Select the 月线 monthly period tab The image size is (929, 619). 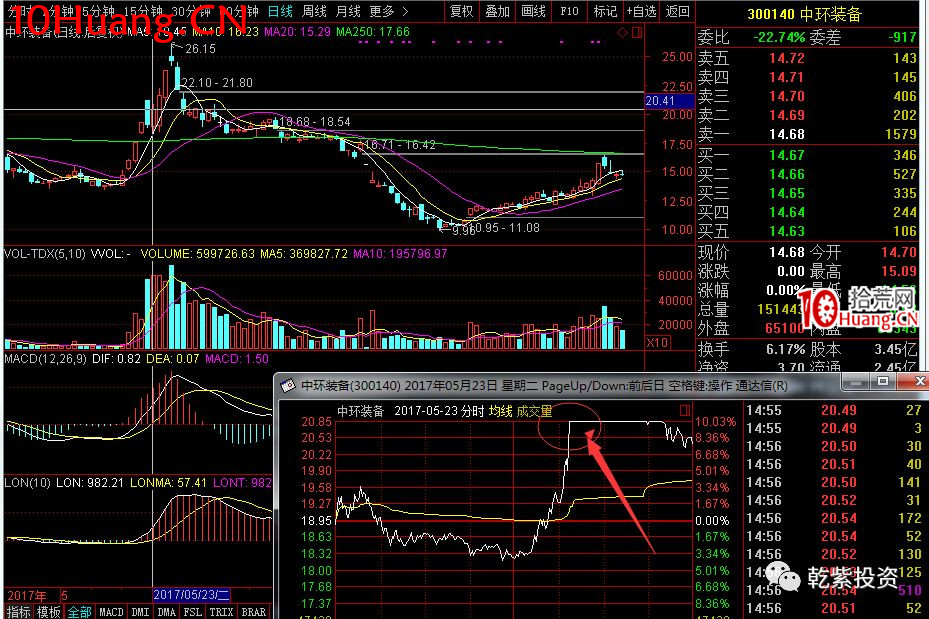pyautogui.click(x=348, y=11)
